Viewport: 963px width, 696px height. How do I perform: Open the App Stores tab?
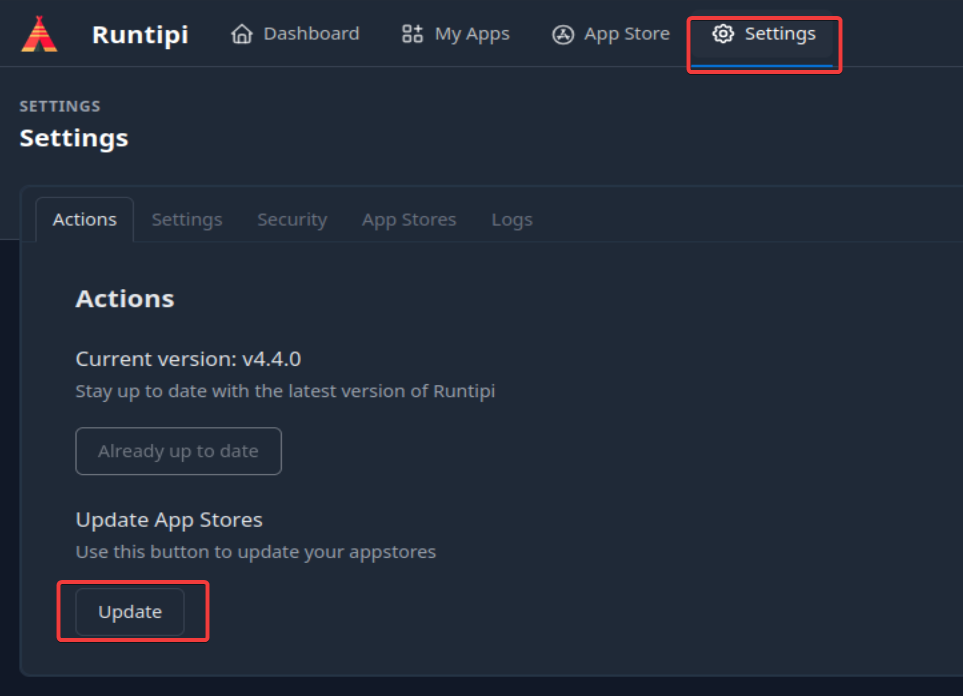409,219
